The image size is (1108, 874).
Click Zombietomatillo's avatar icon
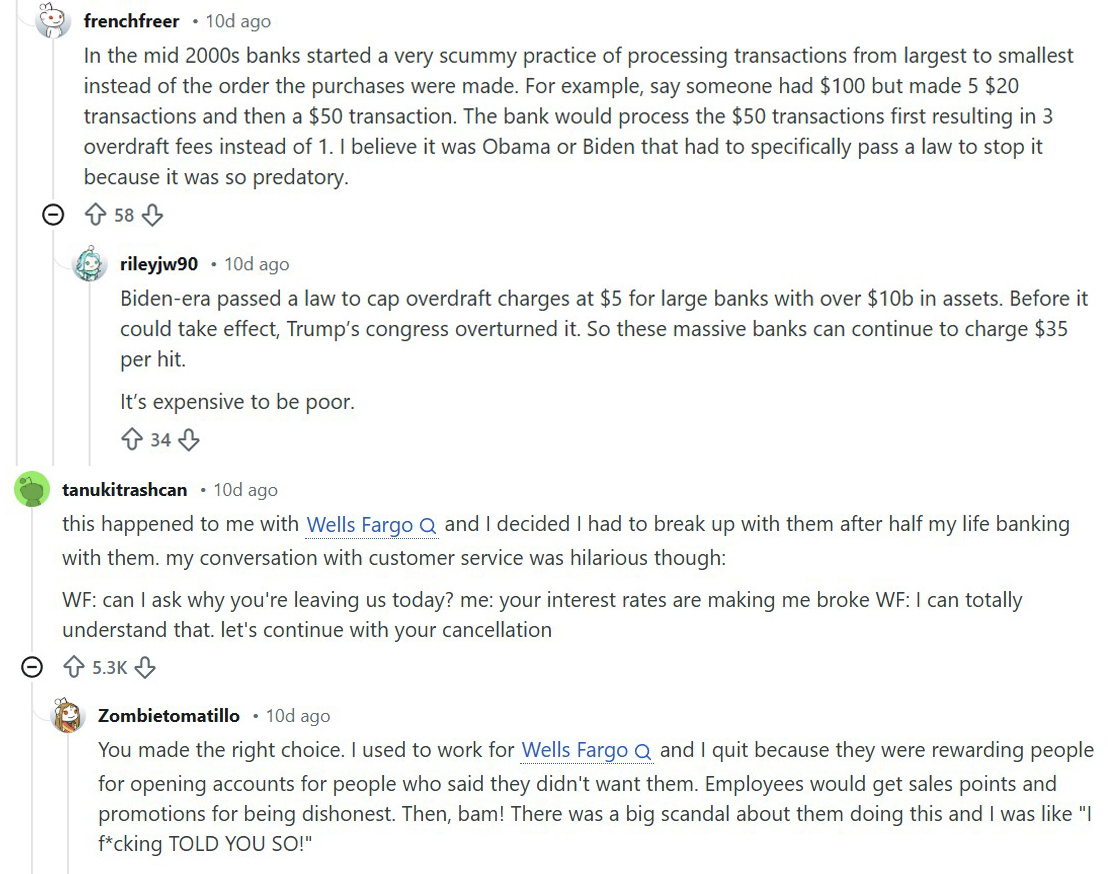(68, 716)
